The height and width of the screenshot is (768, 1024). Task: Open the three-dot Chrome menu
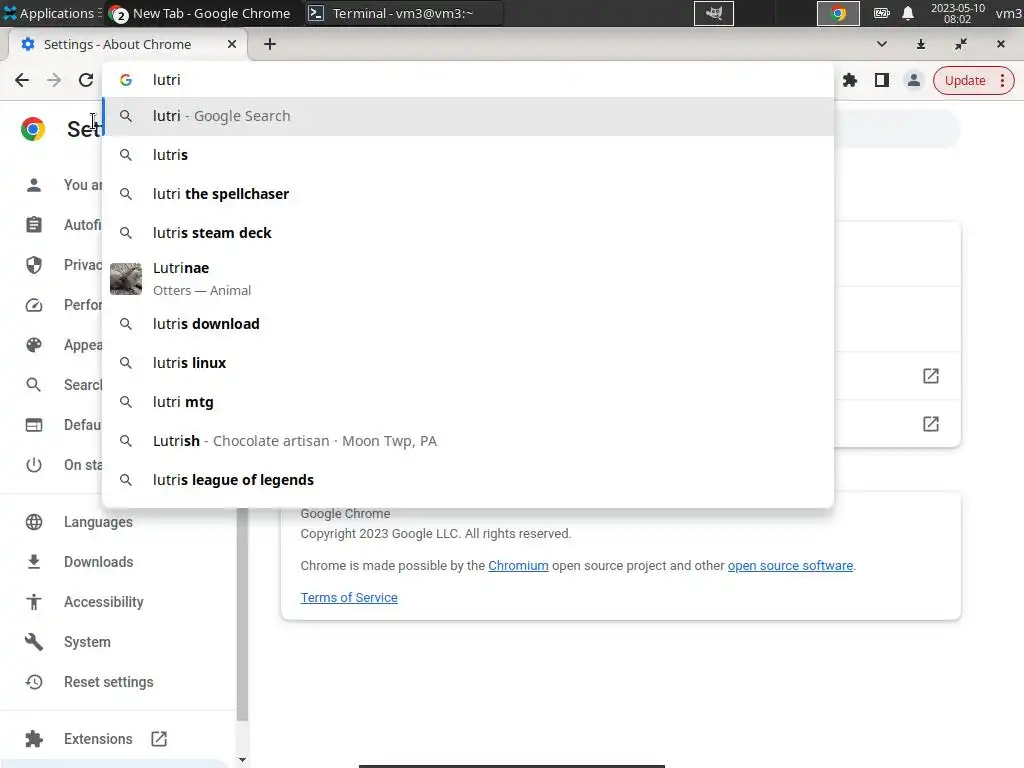1002,80
